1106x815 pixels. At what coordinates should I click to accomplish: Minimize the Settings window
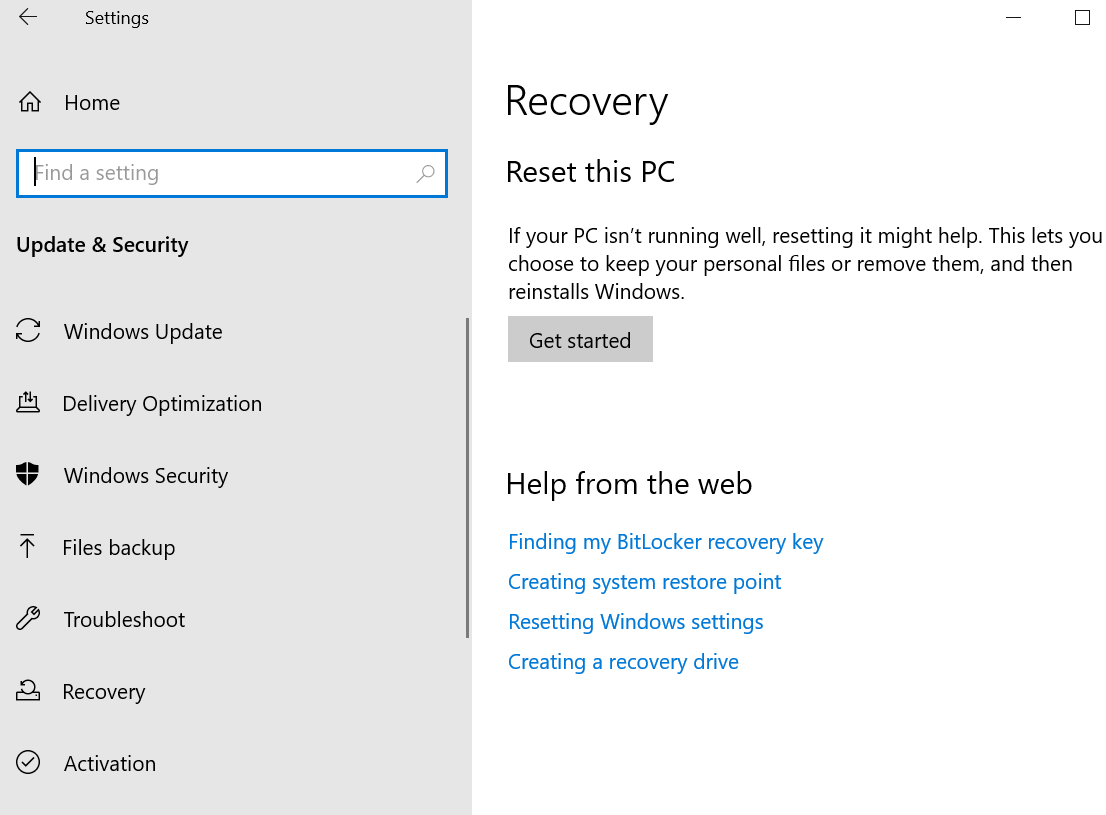point(1014,18)
